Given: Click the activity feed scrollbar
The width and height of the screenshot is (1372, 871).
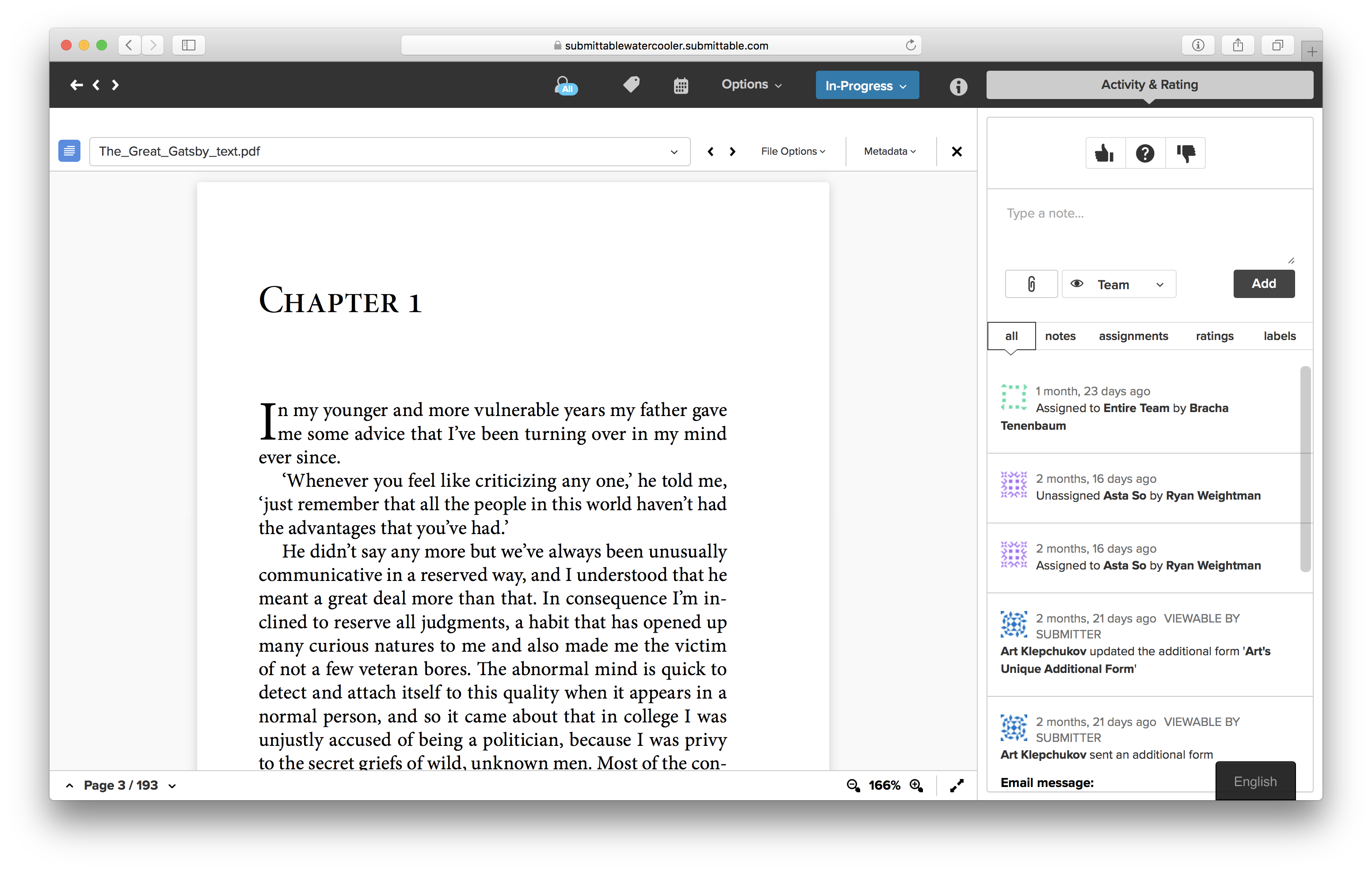Looking at the screenshot, I should click(x=1305, y=469).
